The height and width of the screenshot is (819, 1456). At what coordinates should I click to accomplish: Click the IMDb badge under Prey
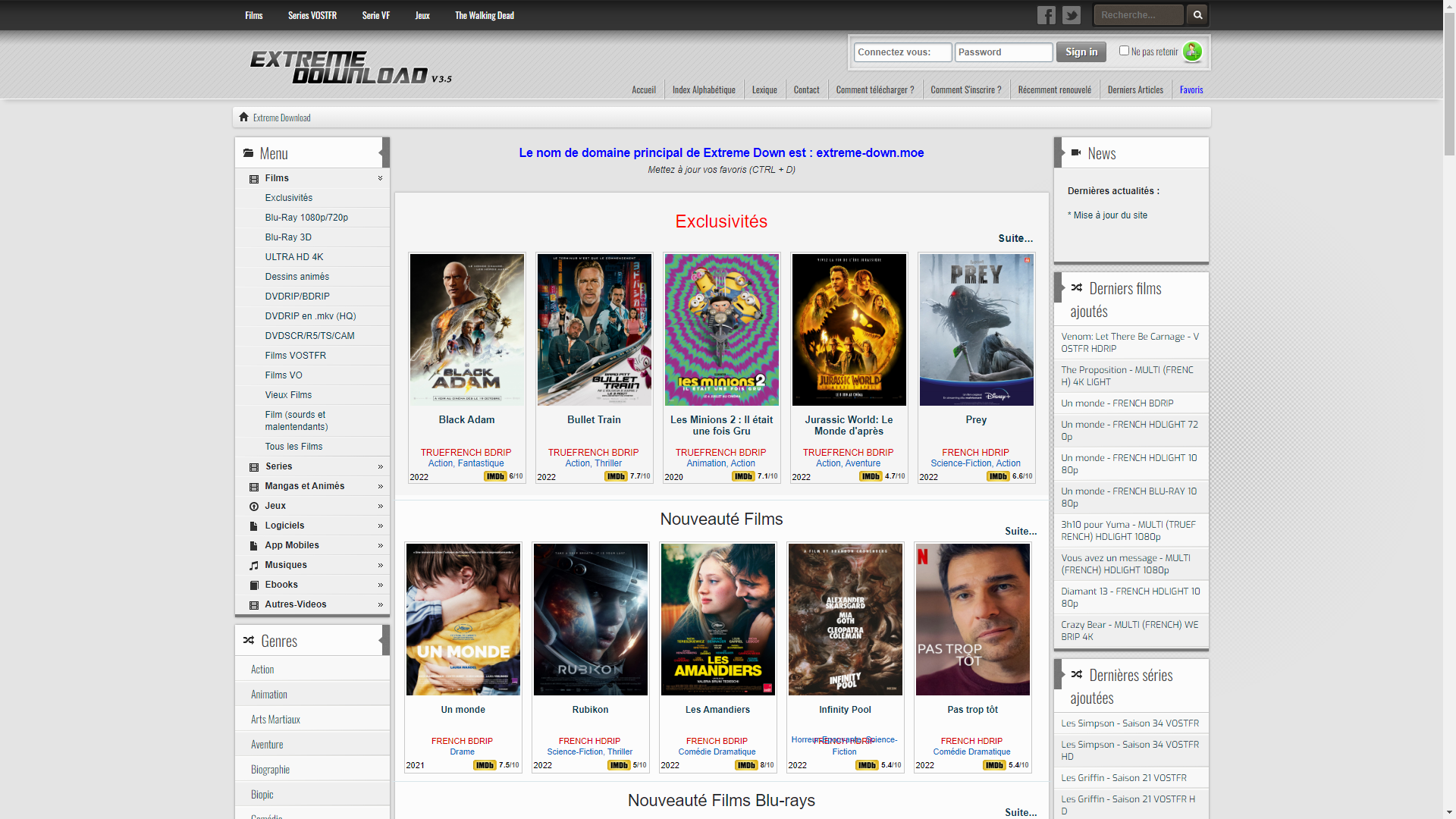coord(998,477)
